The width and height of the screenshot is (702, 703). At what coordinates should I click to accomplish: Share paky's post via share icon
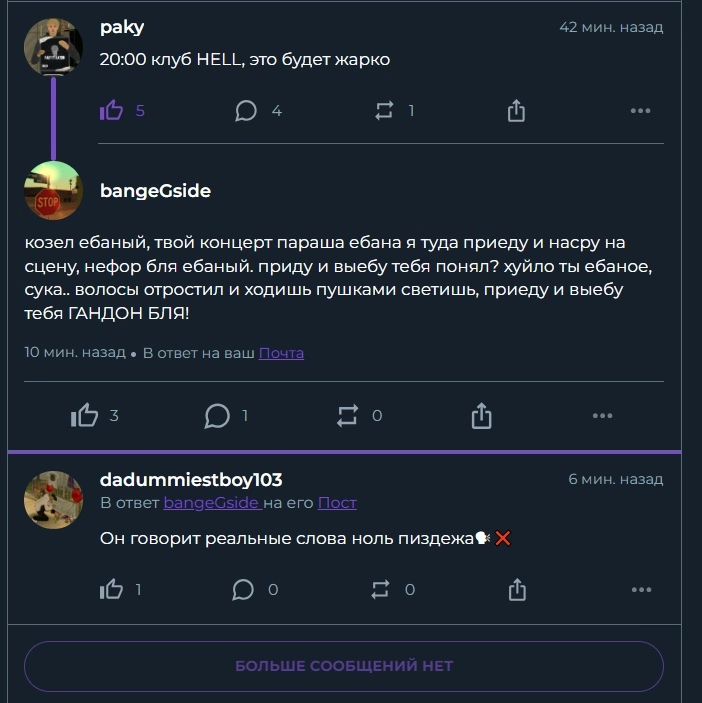click(516, 111)
